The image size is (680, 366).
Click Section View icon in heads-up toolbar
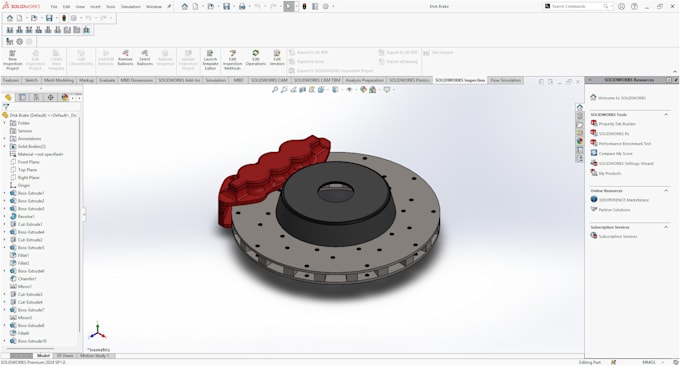tap(303, 90)
